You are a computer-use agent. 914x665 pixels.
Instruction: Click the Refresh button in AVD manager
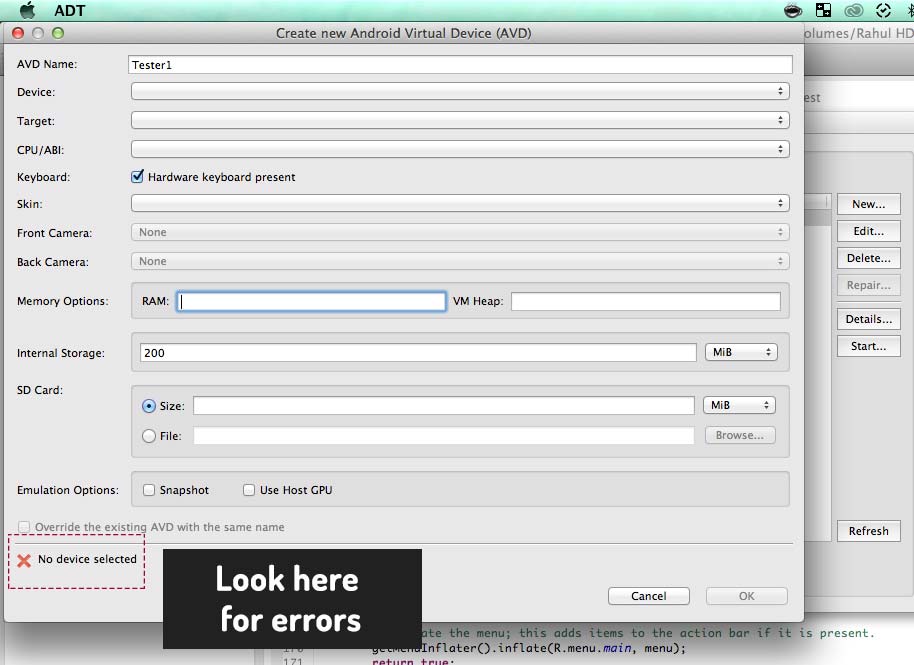coord(868,531)
